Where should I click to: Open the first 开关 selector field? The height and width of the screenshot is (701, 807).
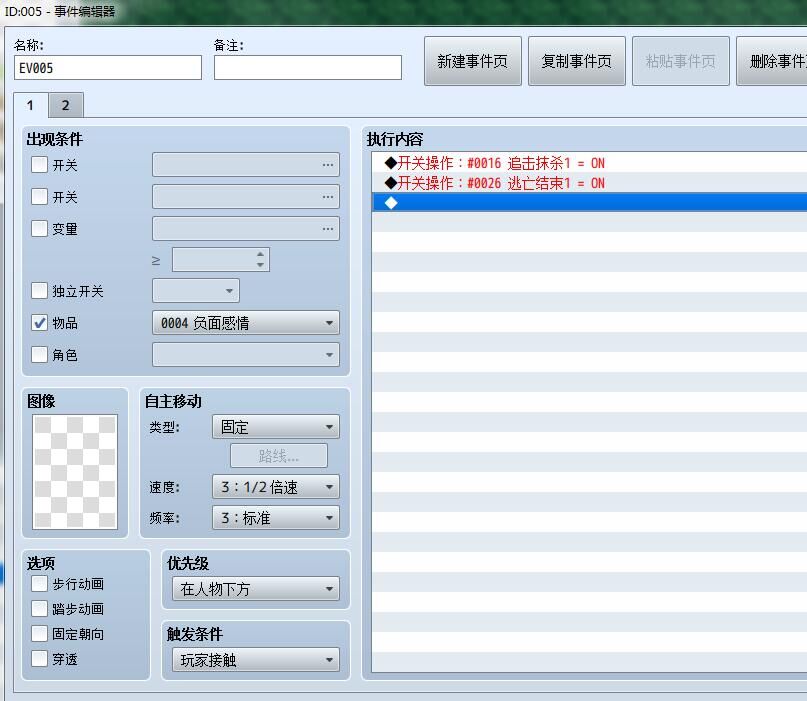[x=245, y=165]
